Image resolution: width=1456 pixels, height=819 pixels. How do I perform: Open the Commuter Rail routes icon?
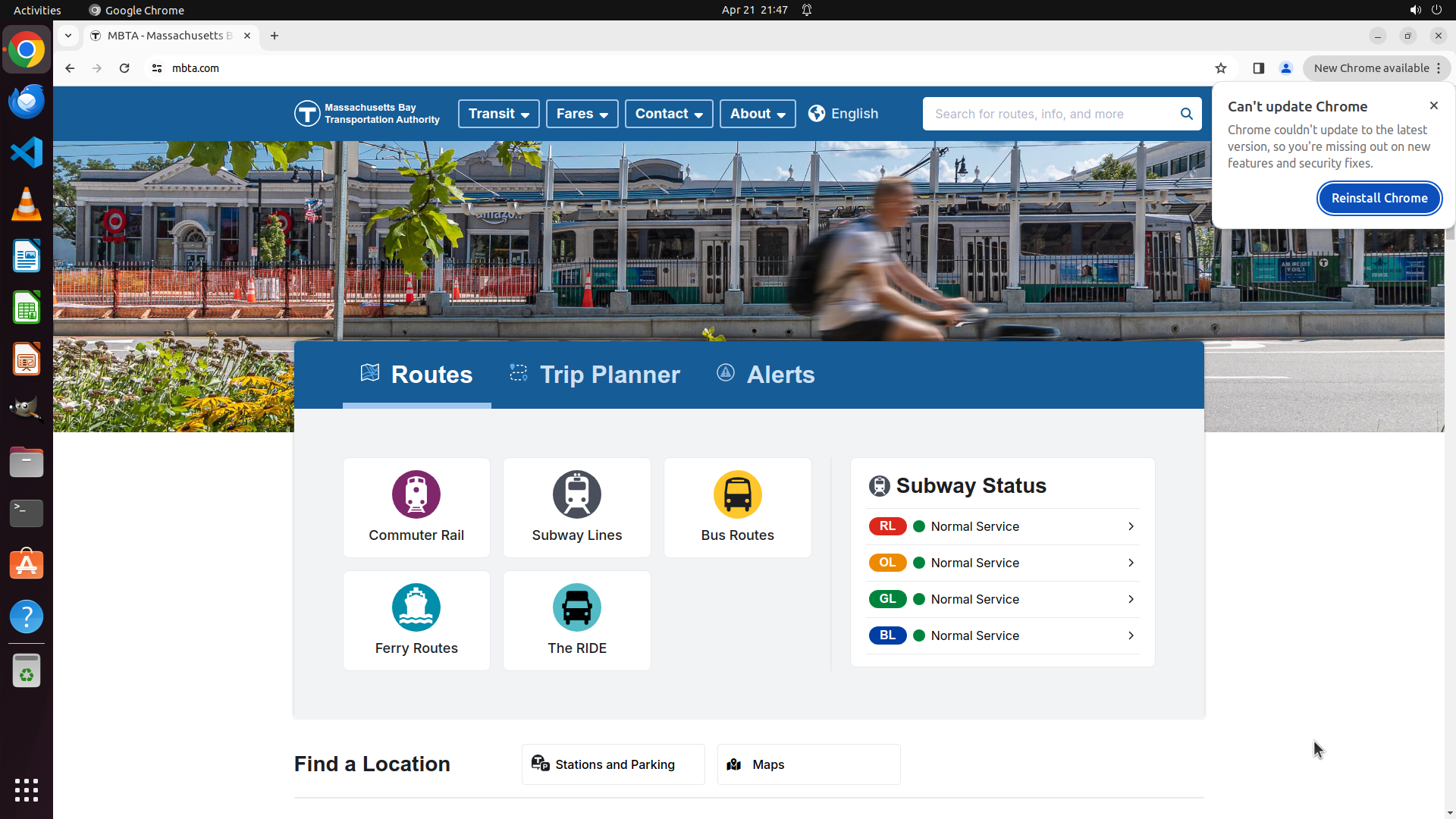click(416, 494)
